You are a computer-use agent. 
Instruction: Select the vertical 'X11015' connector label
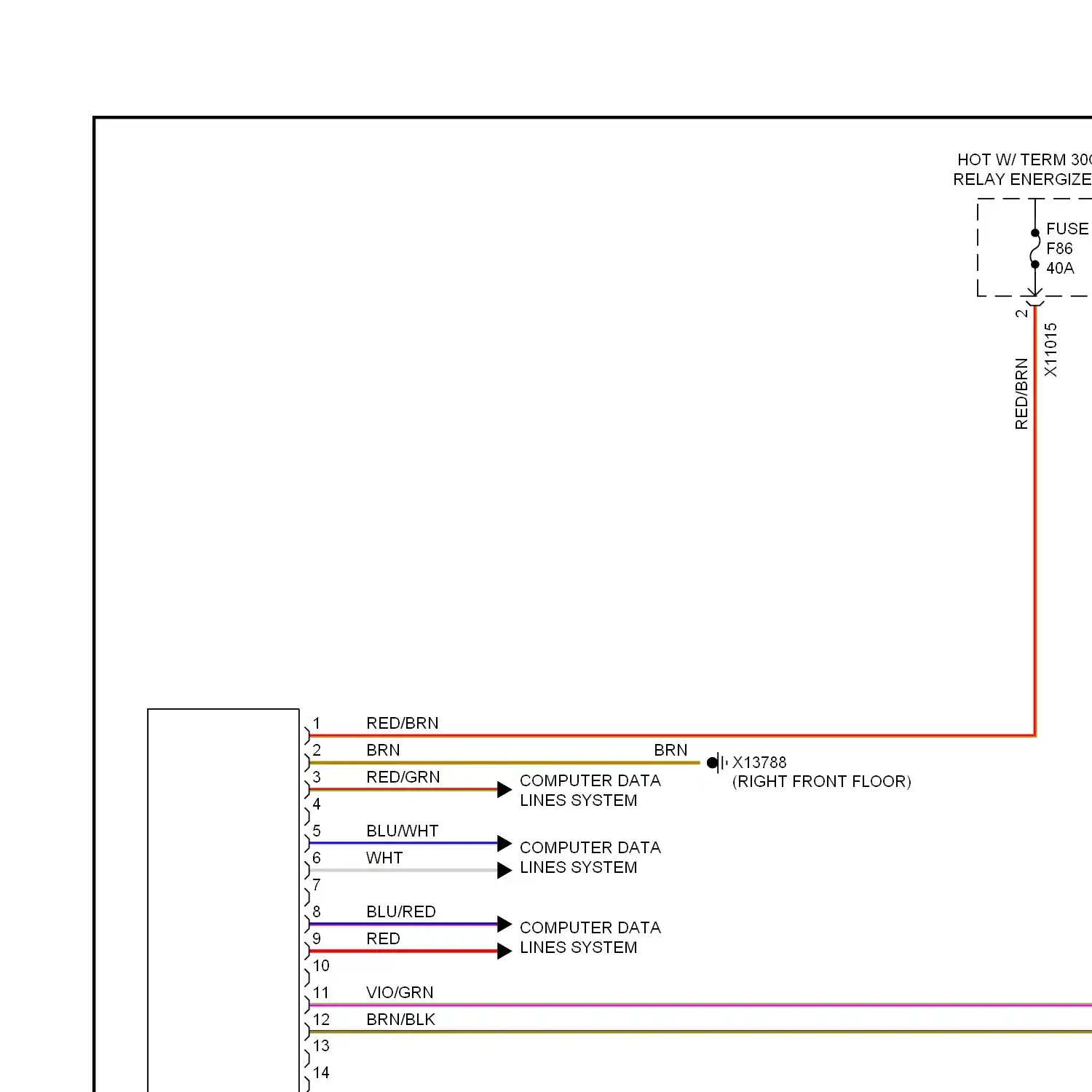pos(1051,350)
